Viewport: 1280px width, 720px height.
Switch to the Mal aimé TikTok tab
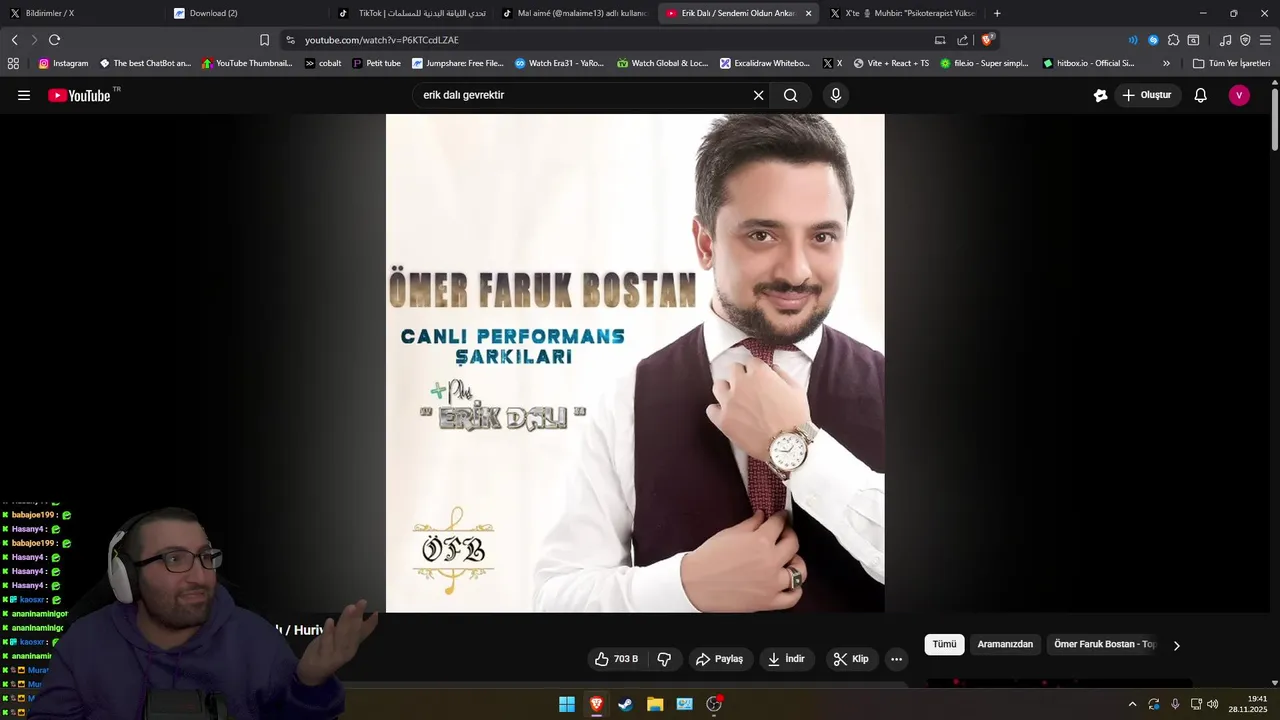click(574, 13)
